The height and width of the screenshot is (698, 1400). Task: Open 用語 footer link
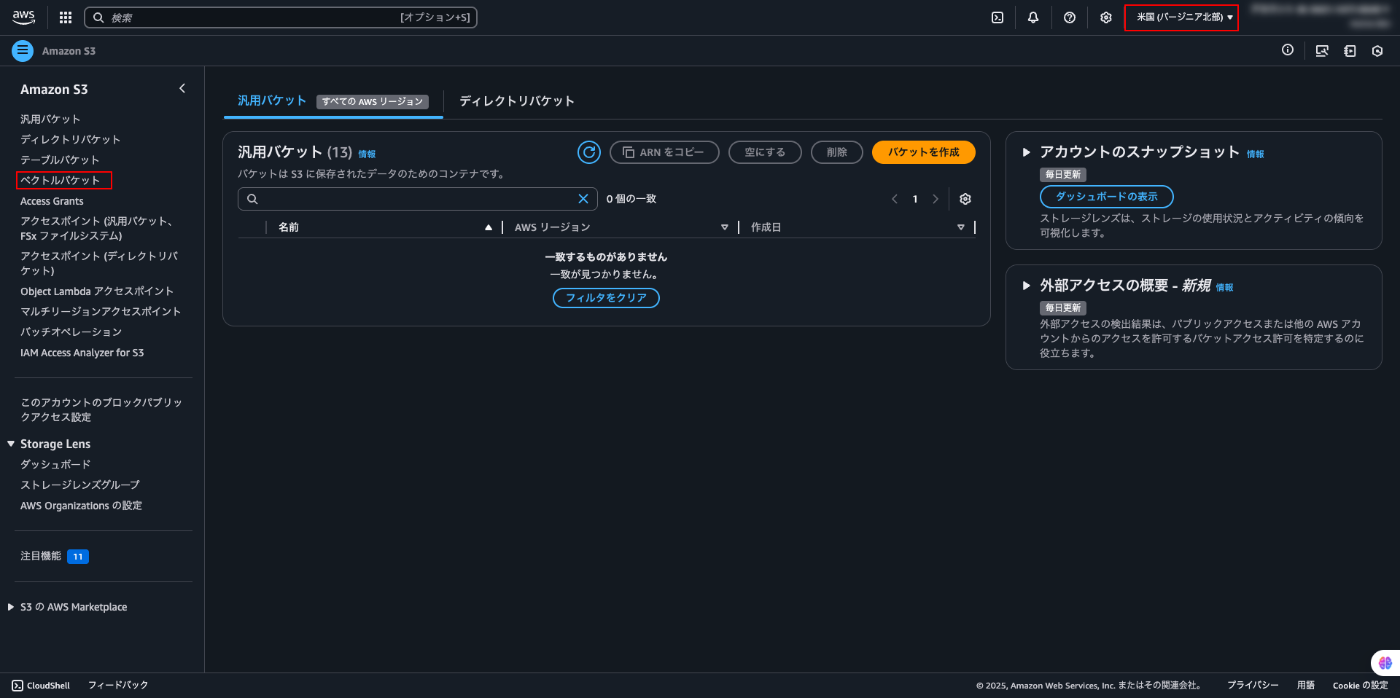[x=1306, y=685]
